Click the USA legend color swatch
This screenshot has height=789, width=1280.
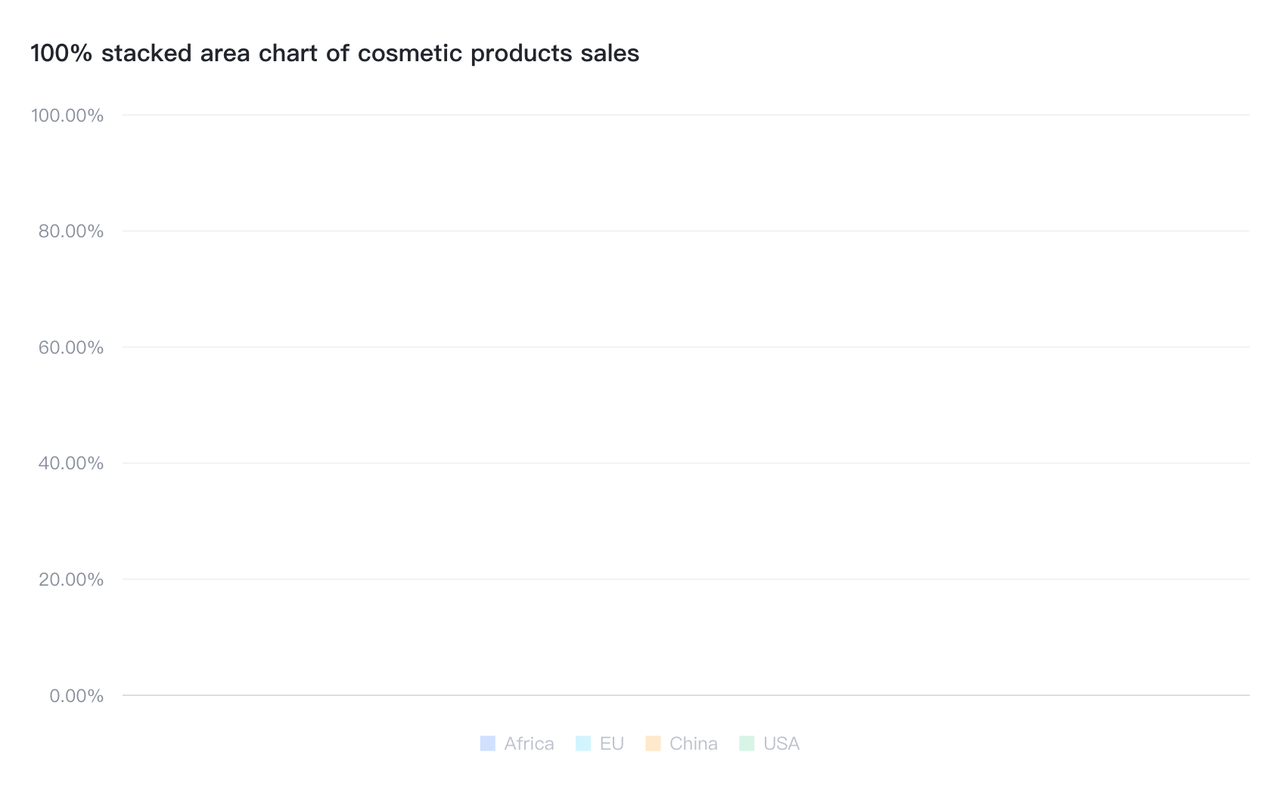pos(747,743)
